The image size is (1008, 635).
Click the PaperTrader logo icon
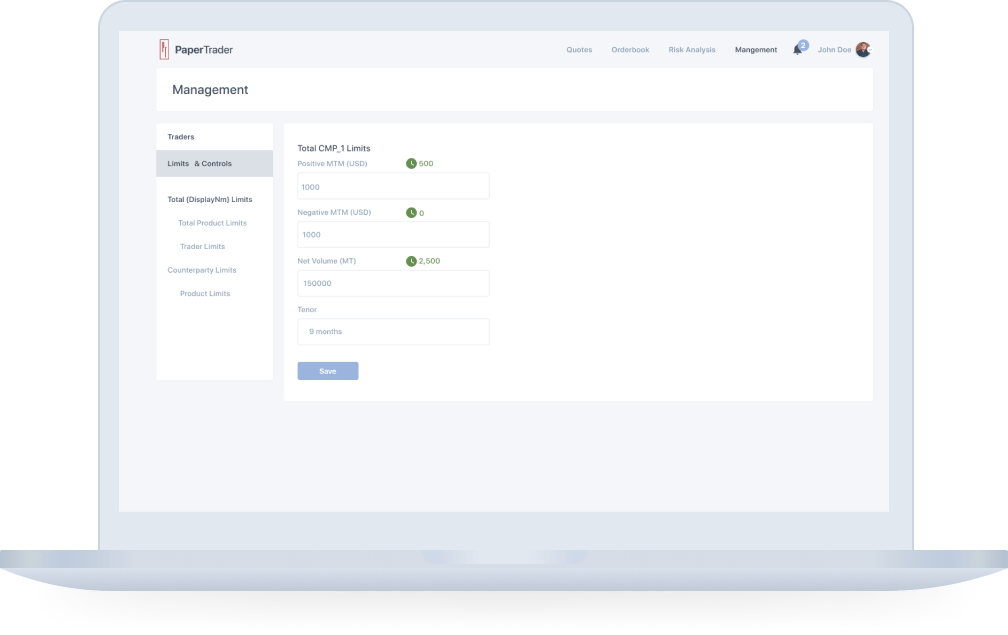click(x=164, y=49)
